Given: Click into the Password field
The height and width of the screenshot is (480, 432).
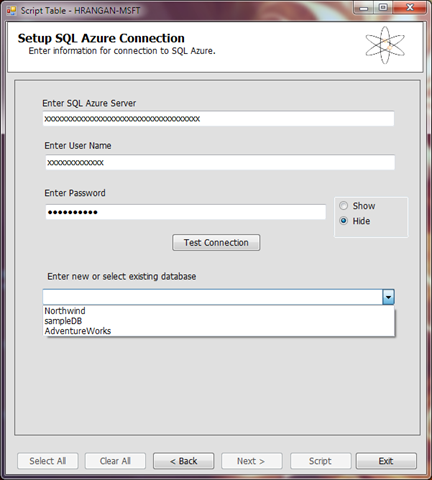Looking at the screenshot, I should point(186,212).
